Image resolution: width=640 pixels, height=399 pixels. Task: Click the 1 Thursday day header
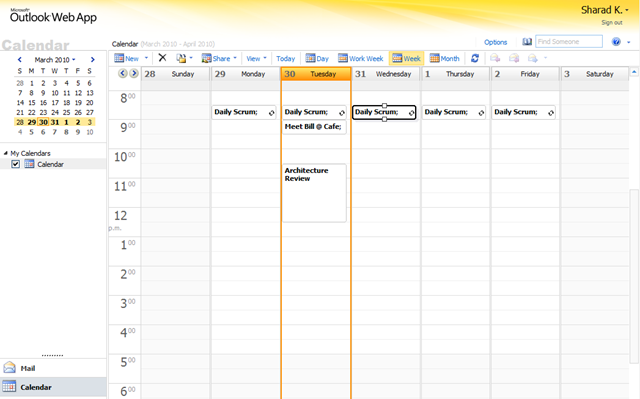click(x=456, y=74)
